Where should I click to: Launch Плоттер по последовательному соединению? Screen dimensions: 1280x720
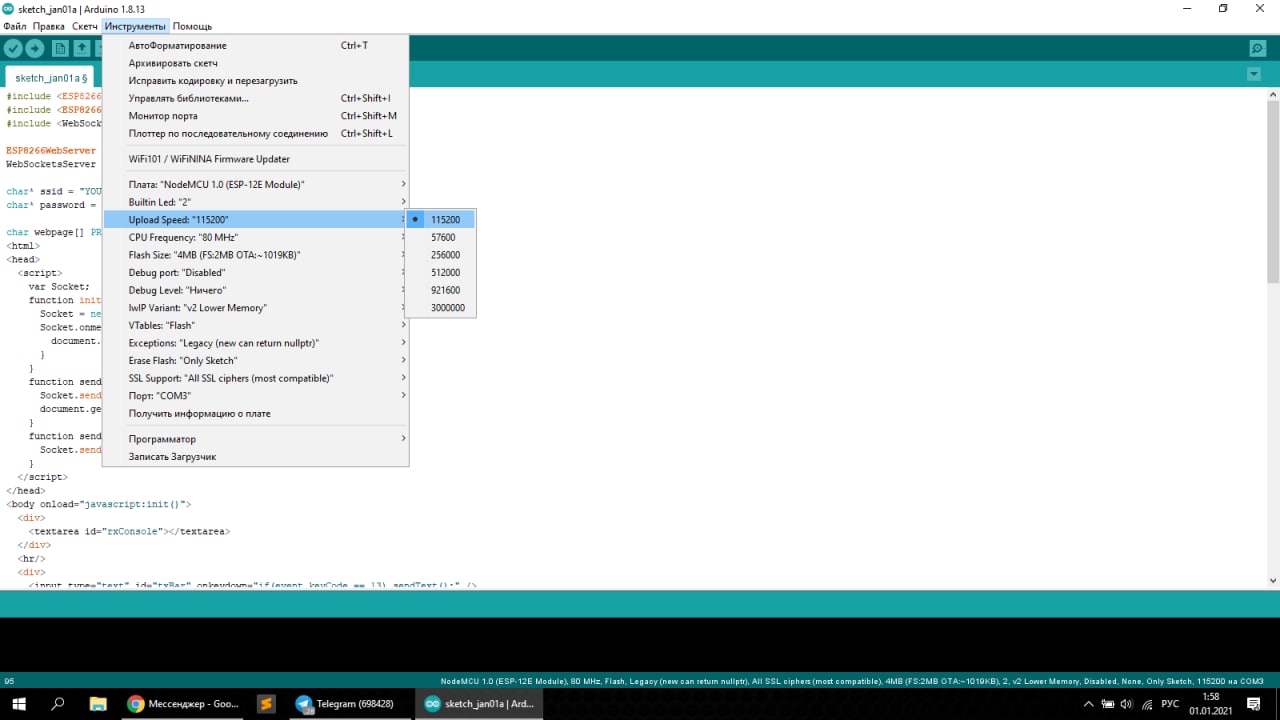pos(256,133)
